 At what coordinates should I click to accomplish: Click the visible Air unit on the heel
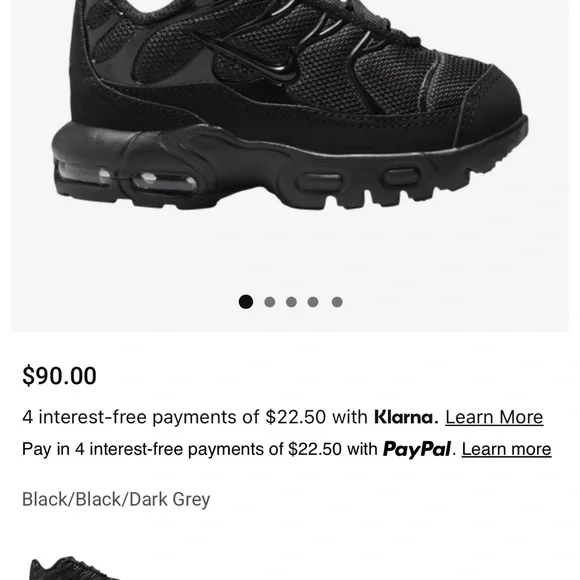(128, 178)
